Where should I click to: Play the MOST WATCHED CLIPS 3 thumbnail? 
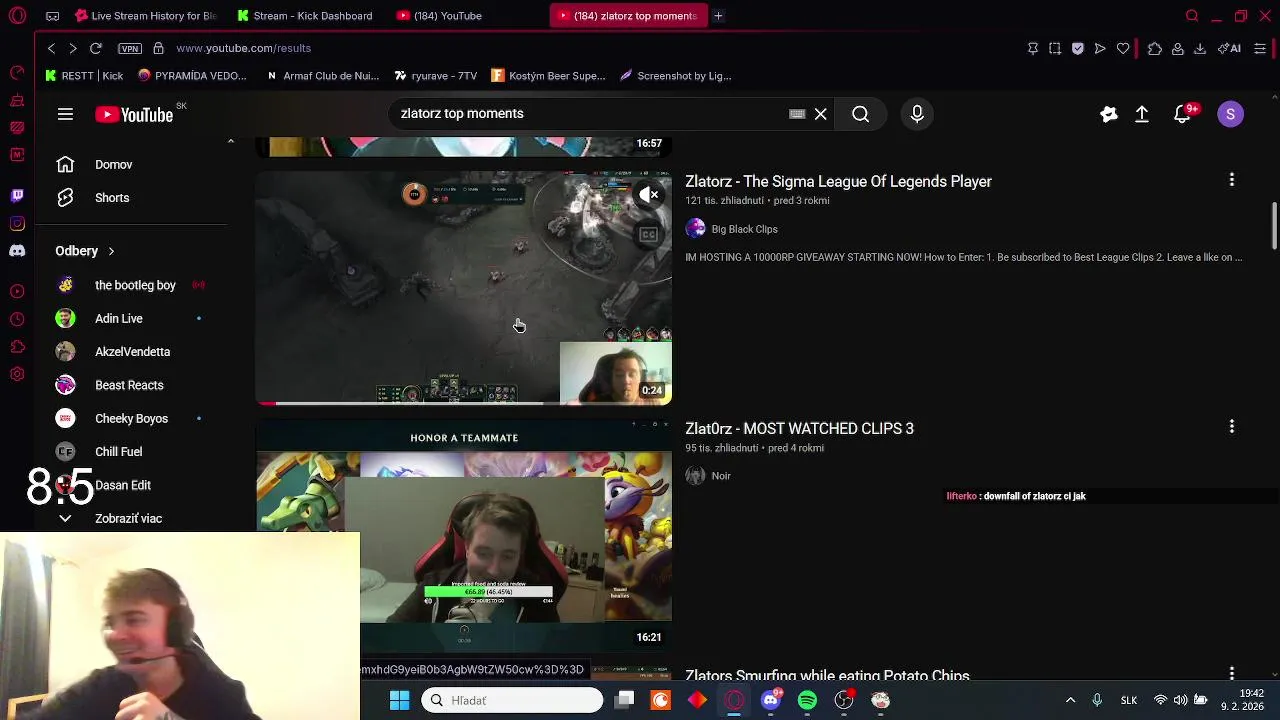click(464, 535)
